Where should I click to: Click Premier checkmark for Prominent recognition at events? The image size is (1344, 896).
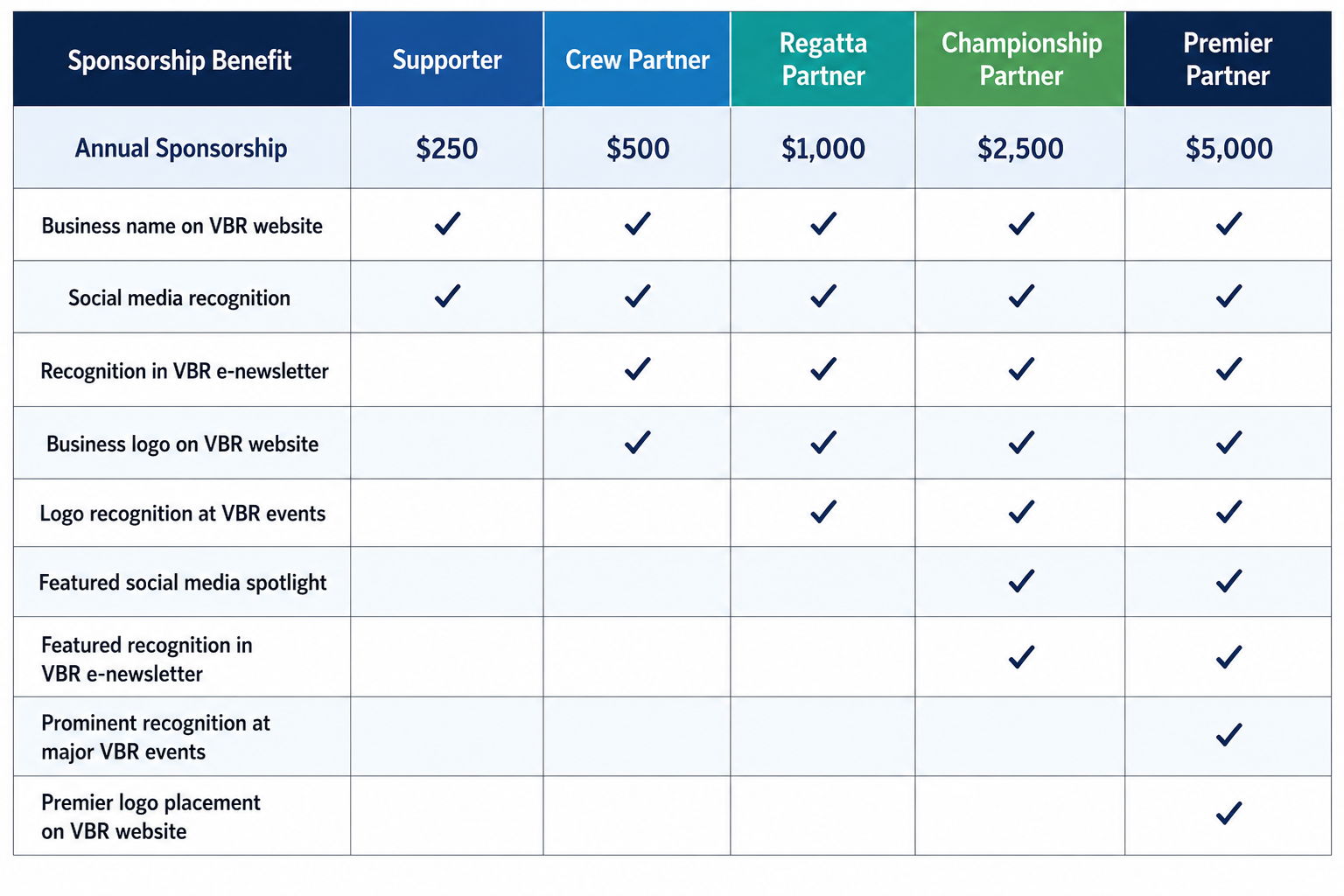[x=1228, y=735]
